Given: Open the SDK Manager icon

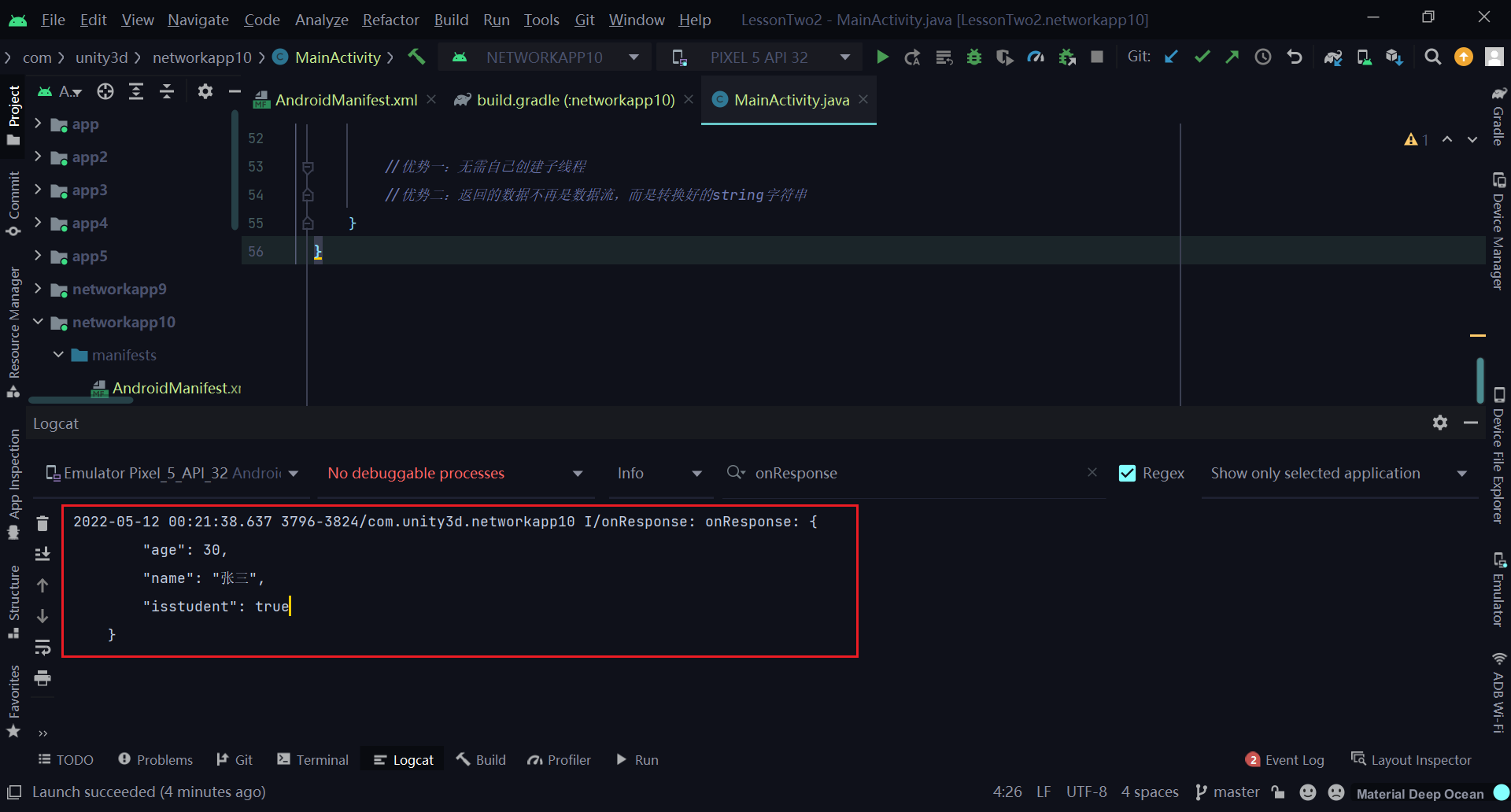Looking at the screenshot, I should (x=1395, y=57).
